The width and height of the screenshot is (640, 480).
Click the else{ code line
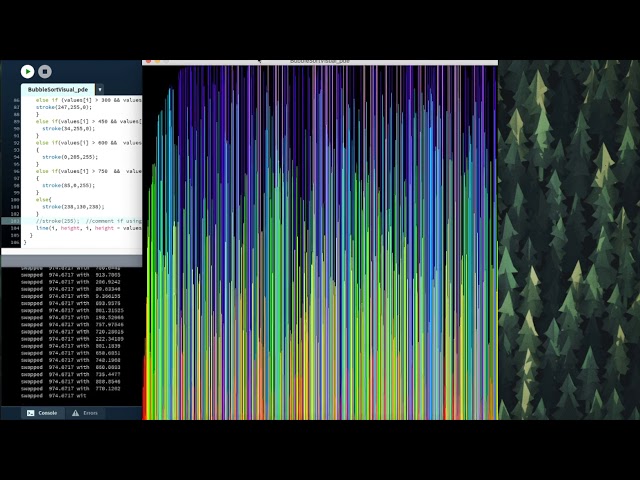point(44,200)
